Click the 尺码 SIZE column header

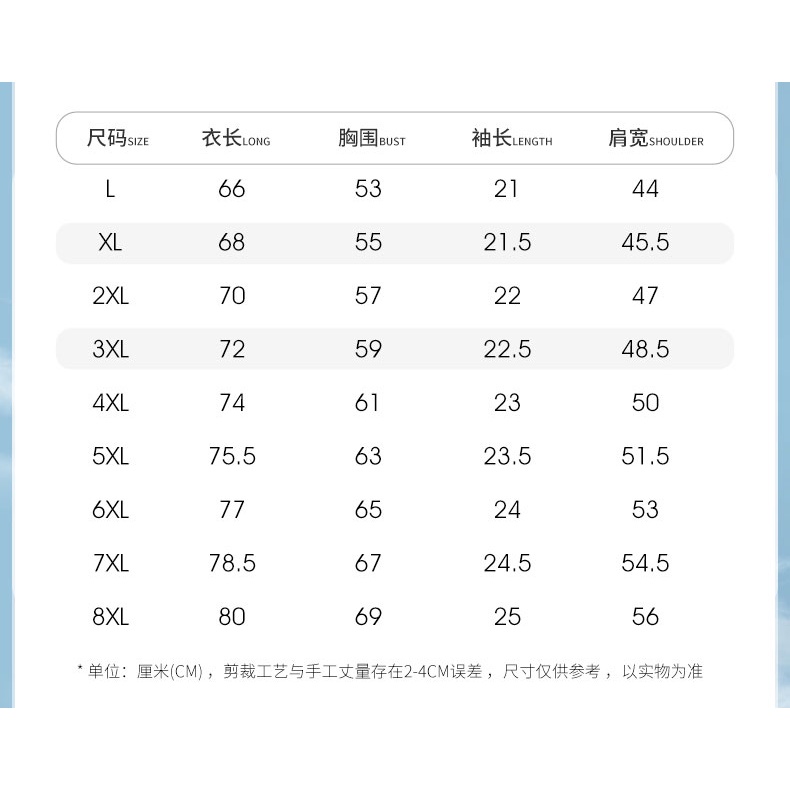click(x=118, y=138)
